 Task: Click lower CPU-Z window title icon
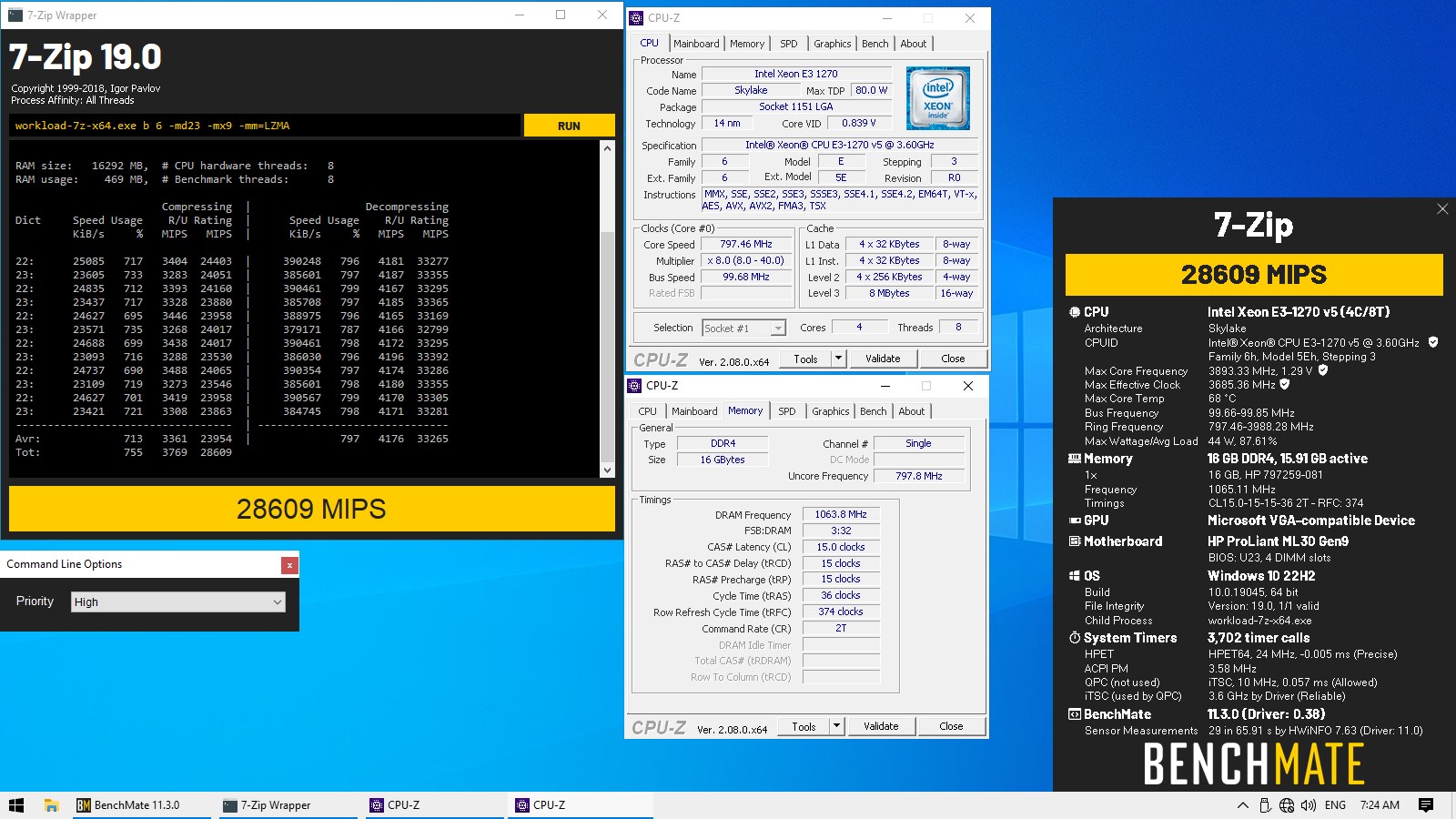click(635, 385)
